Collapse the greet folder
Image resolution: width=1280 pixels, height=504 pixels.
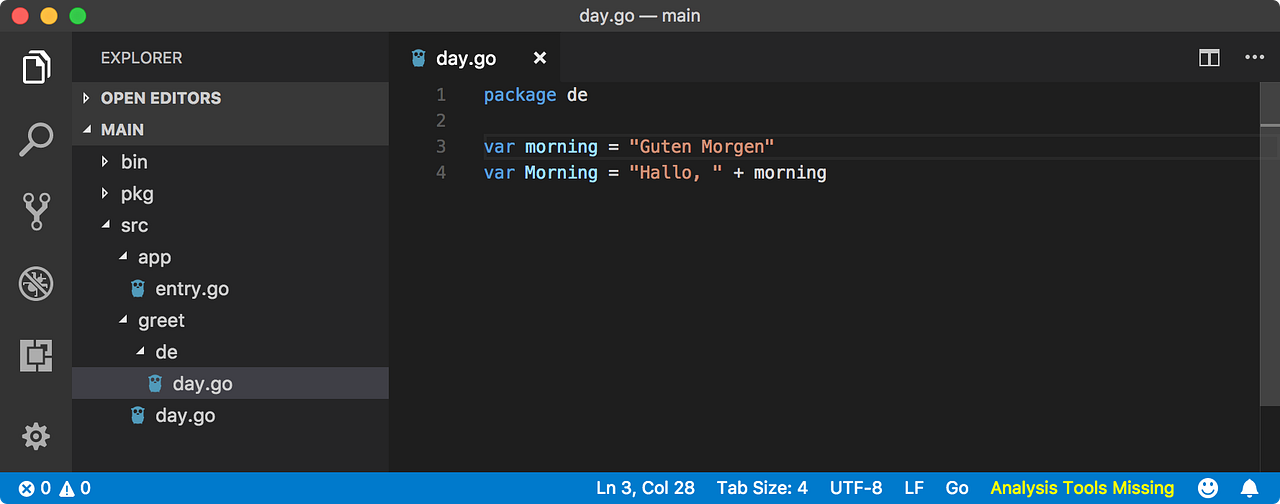[x=161, y=321]
